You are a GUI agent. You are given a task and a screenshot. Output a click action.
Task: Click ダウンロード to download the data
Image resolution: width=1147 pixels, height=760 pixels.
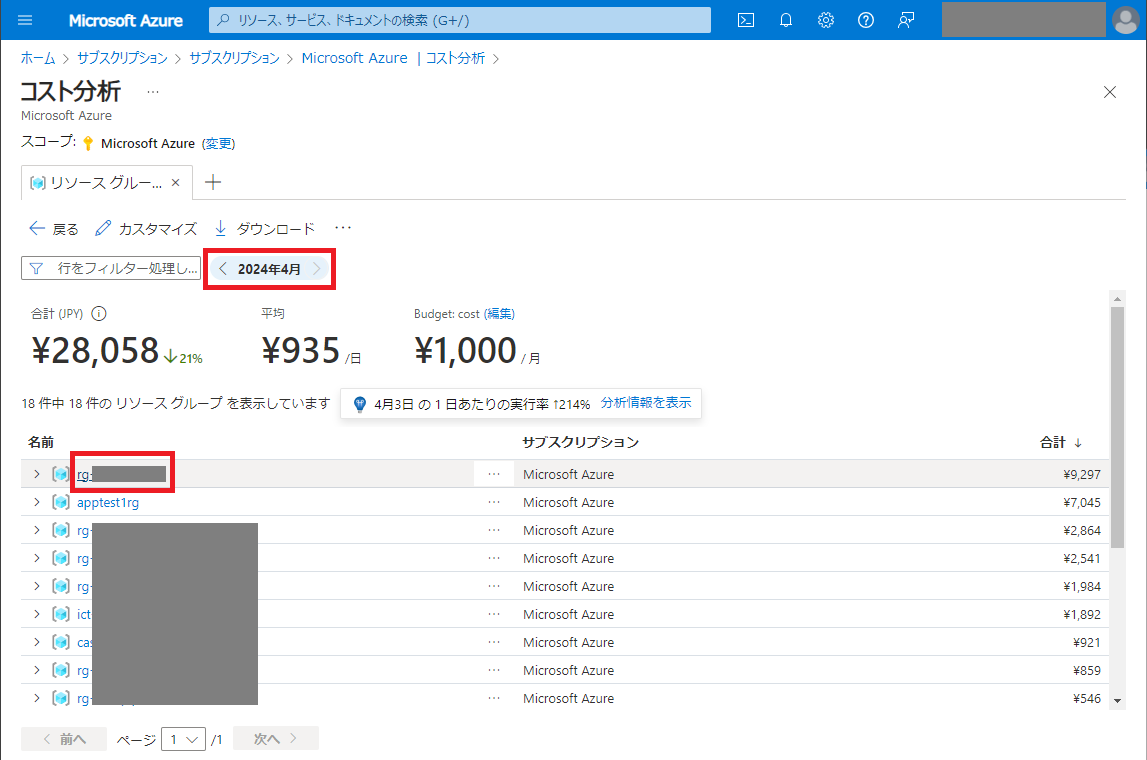pos(265,229)
